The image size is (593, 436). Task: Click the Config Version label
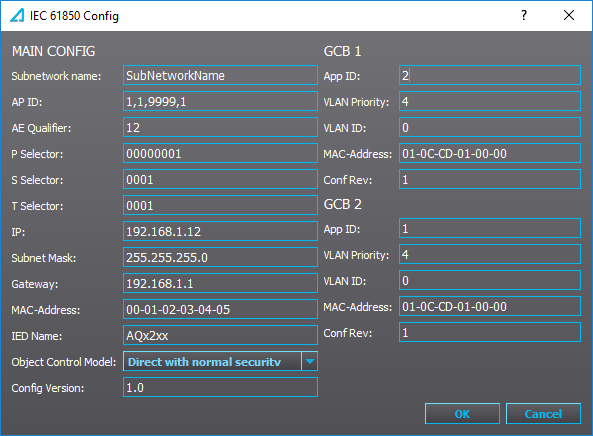tap(48, 388)
